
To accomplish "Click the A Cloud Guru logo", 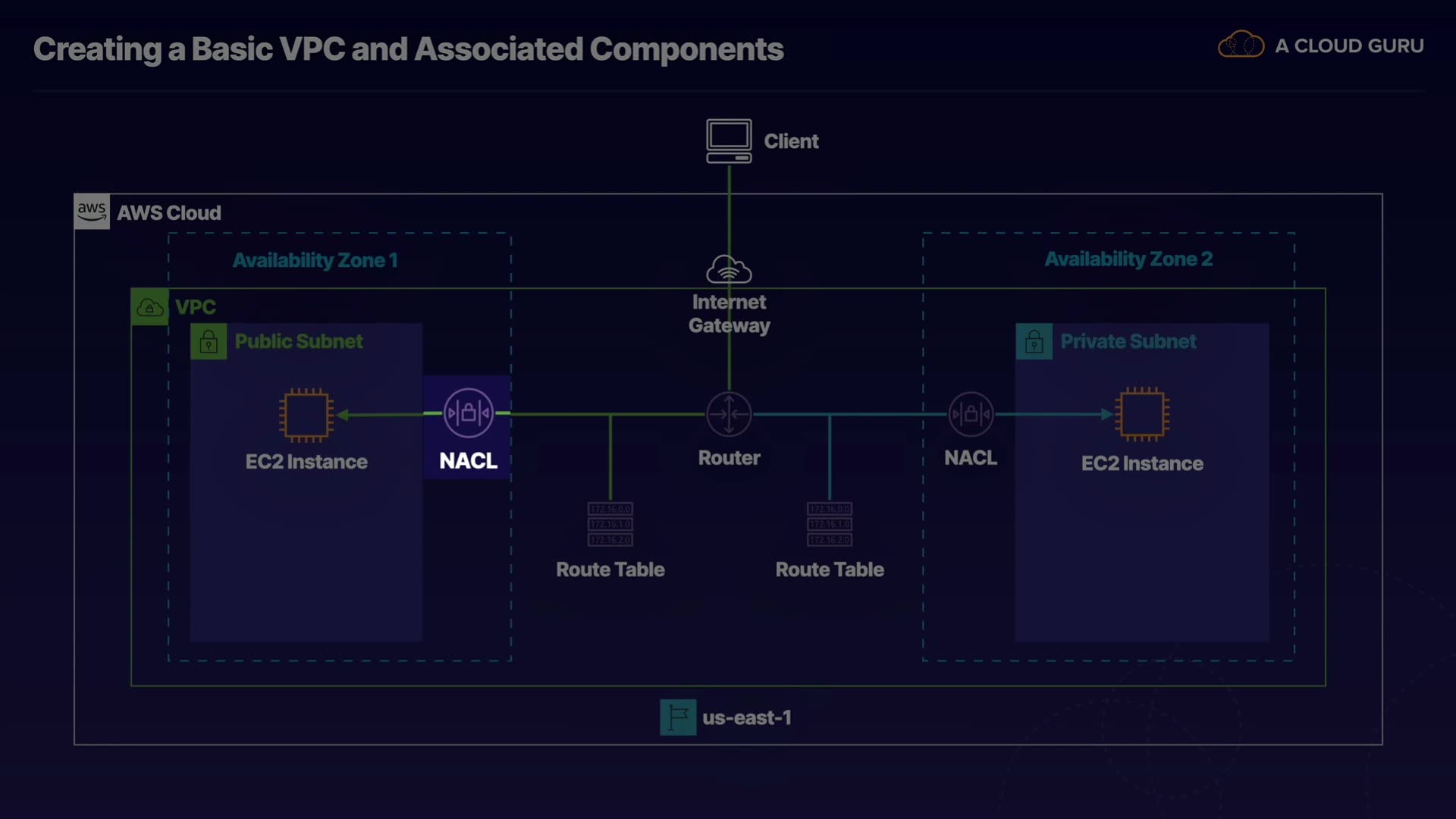I will (1241, 45).
